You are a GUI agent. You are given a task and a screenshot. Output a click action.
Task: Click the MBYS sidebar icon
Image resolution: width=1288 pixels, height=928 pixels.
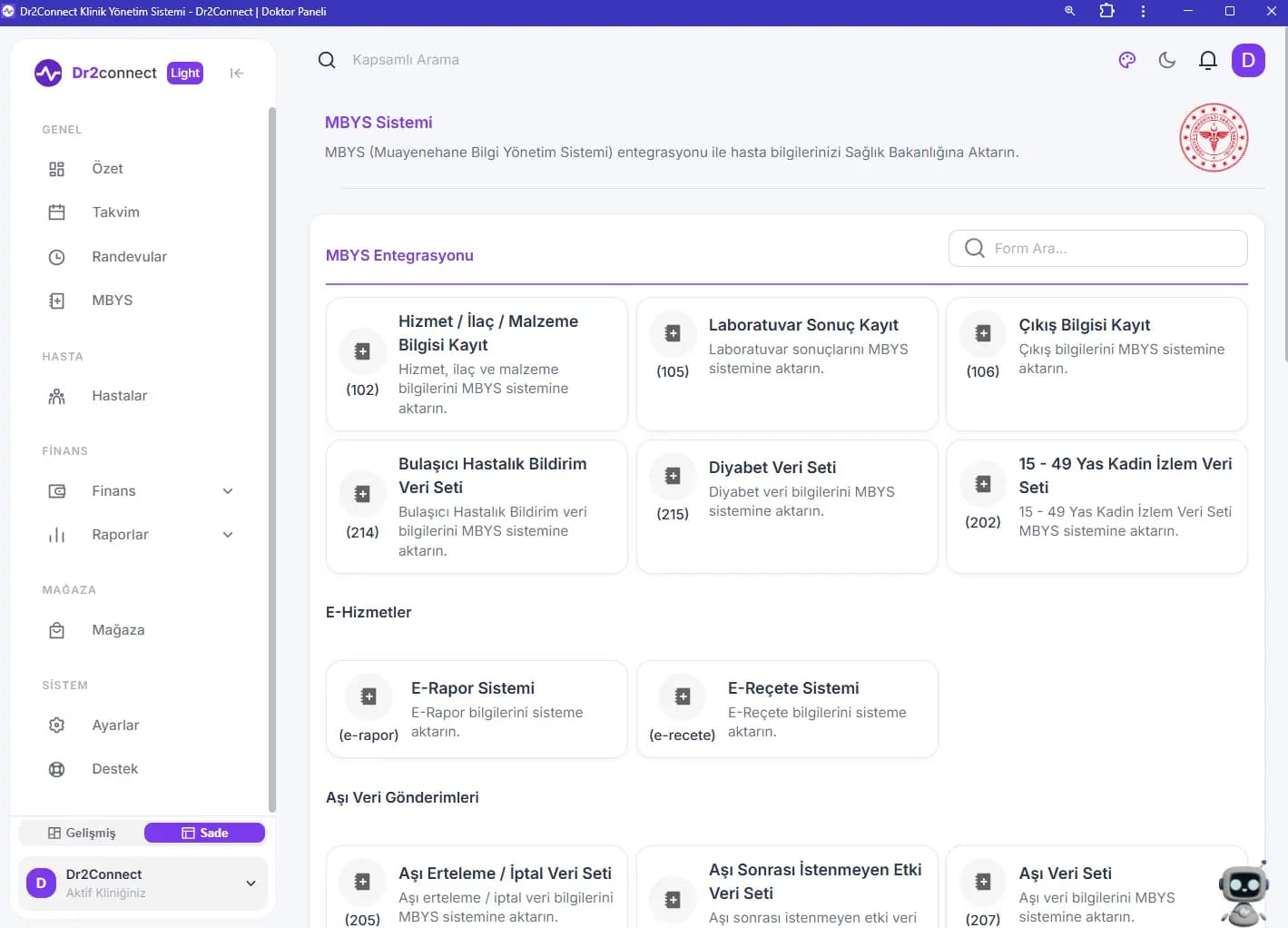point(56,301)
